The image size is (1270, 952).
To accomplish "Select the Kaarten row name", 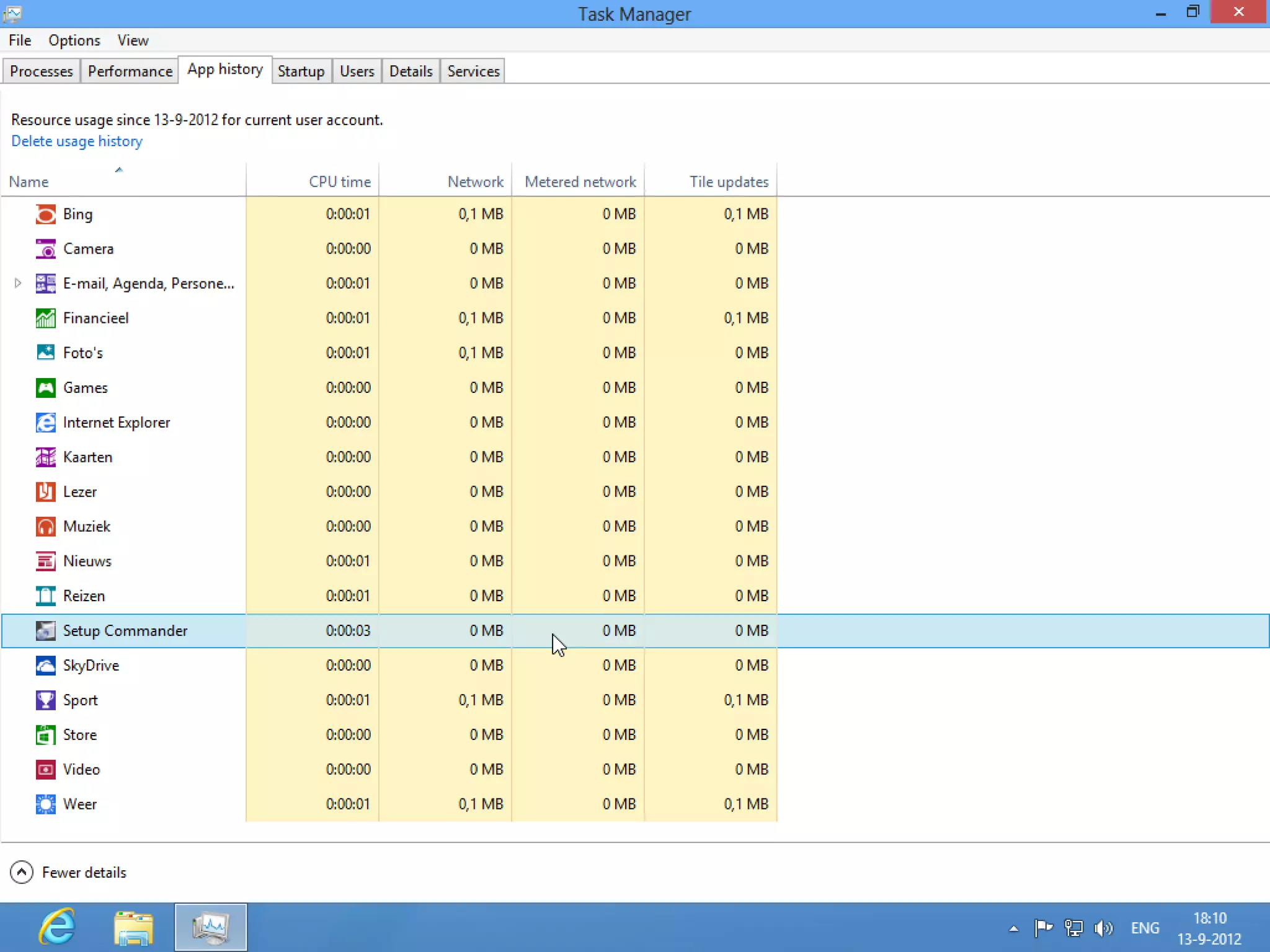I will tap(87, 457).
